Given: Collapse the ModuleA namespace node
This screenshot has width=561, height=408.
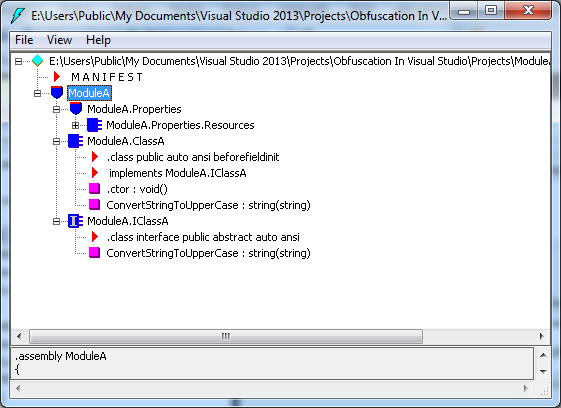Looking at the screenshot, I should 38,93.
